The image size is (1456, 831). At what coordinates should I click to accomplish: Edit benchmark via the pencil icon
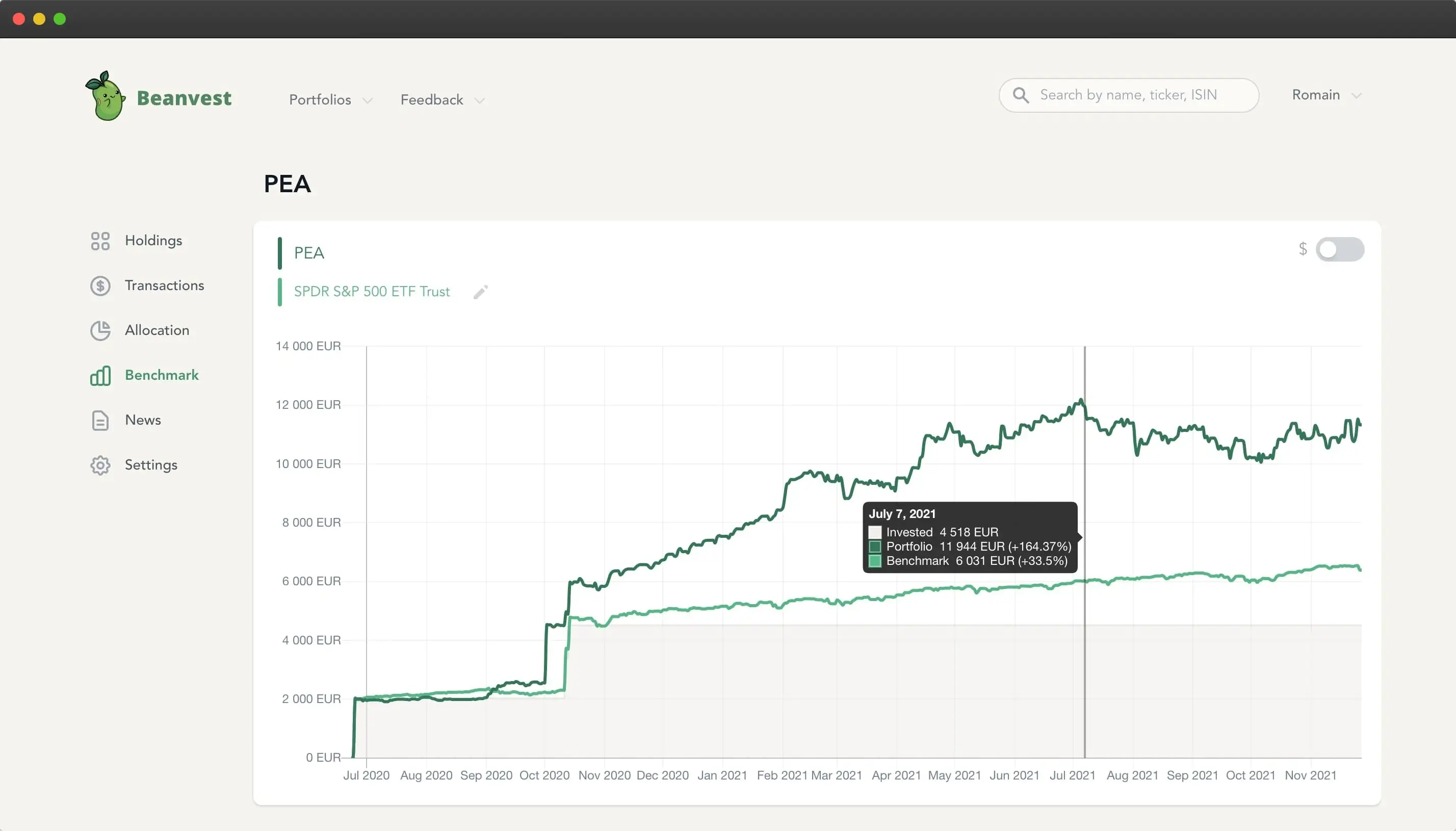tap(480, 292)
